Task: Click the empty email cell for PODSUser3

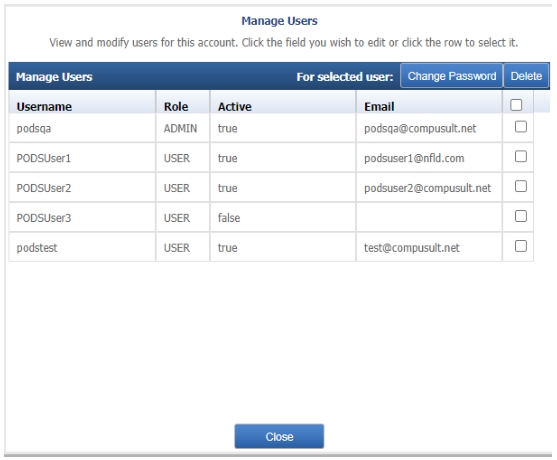Action: tap(429, 218)
